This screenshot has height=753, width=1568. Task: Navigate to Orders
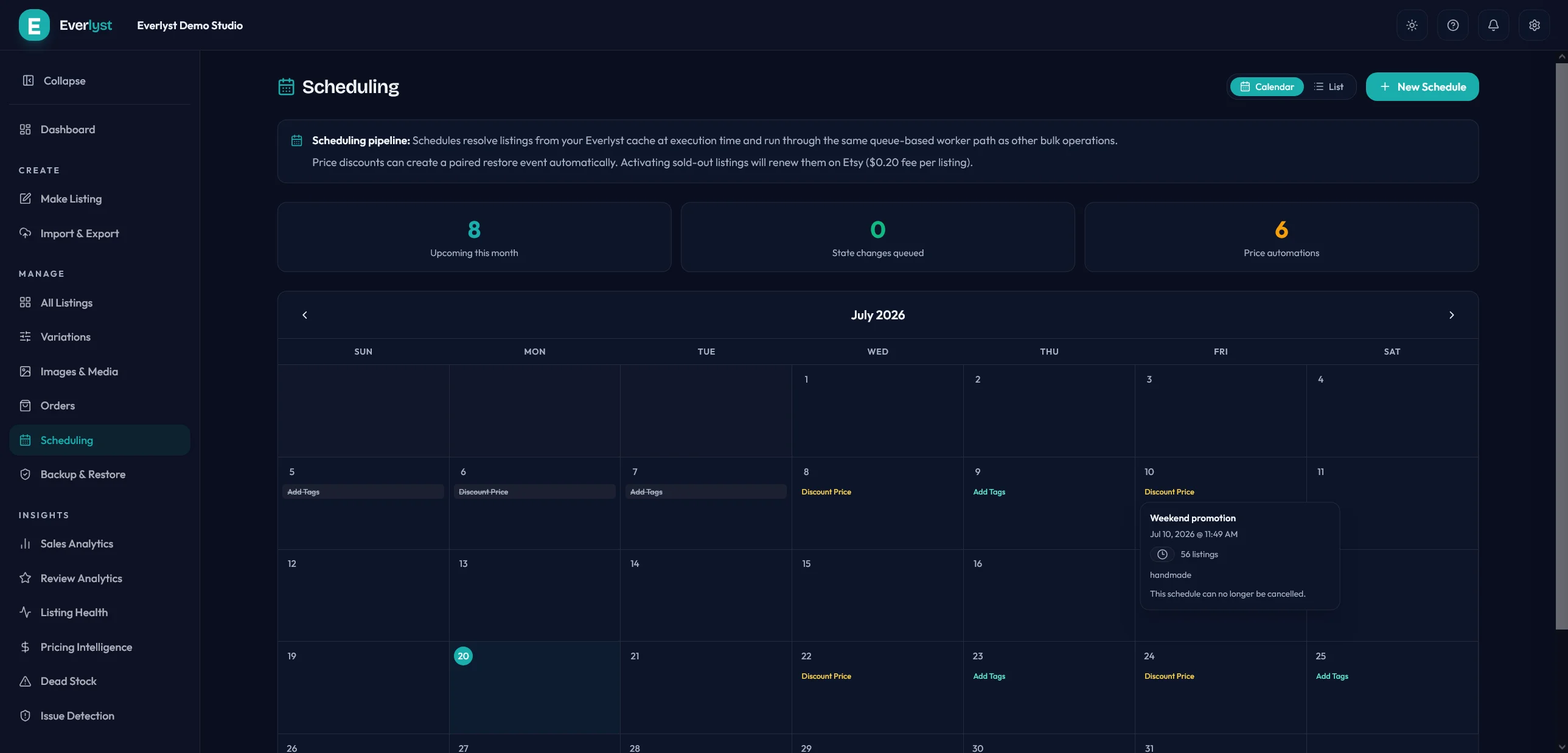[100, 405]
